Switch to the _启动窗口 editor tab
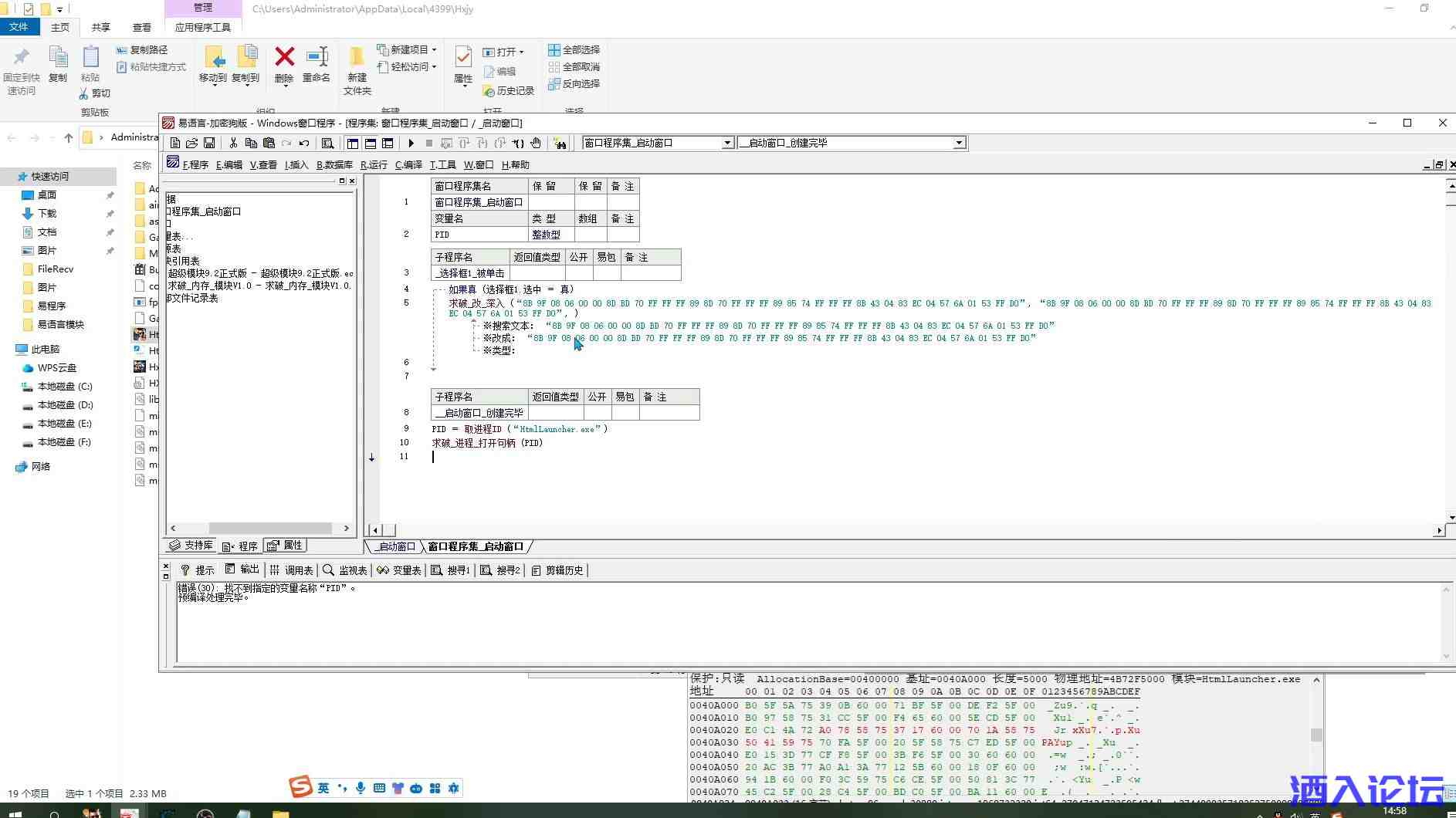The height and width of the screenshot is (818, 1456). pos(395,546)
